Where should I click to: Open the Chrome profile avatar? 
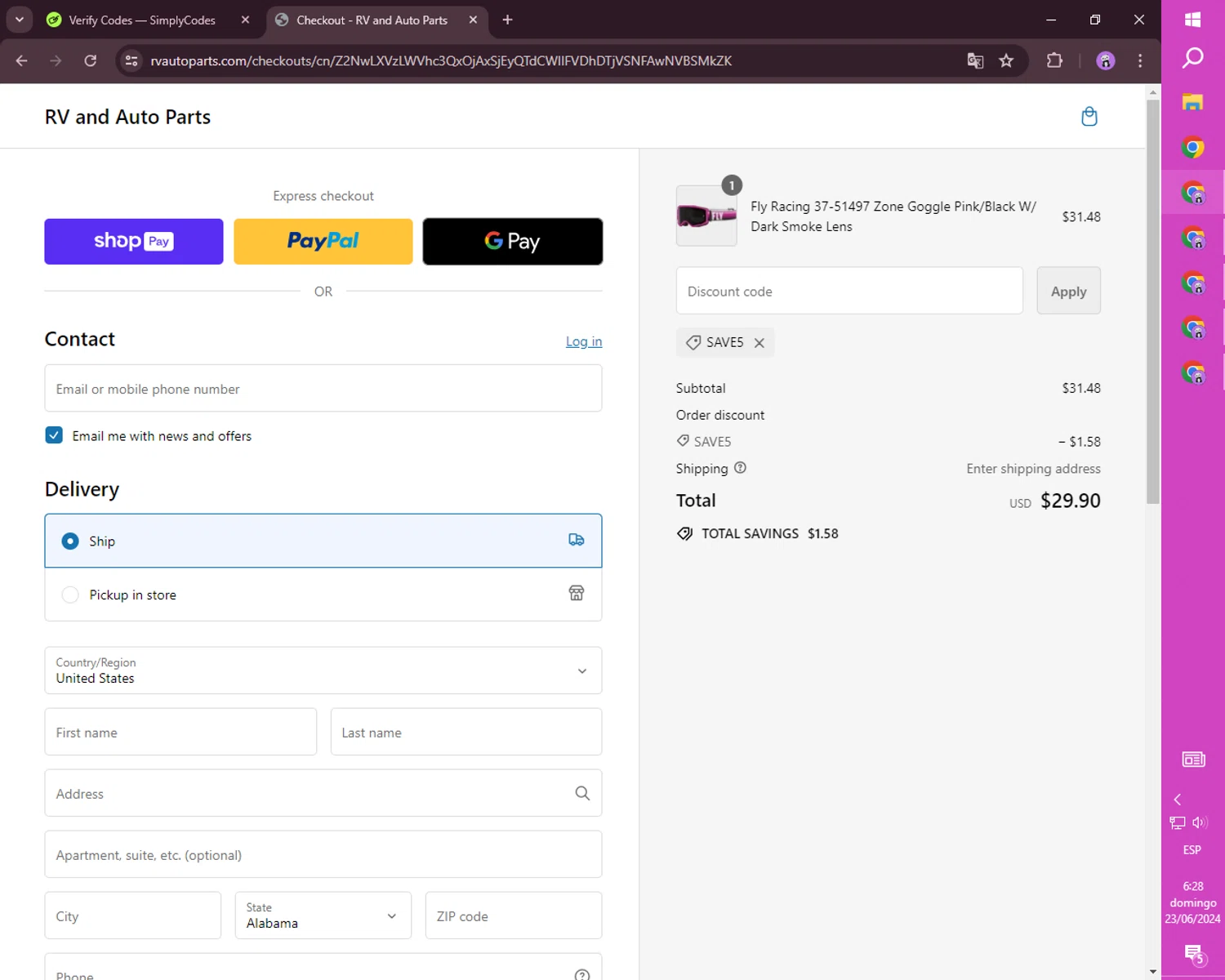(x=1105, y=60)
